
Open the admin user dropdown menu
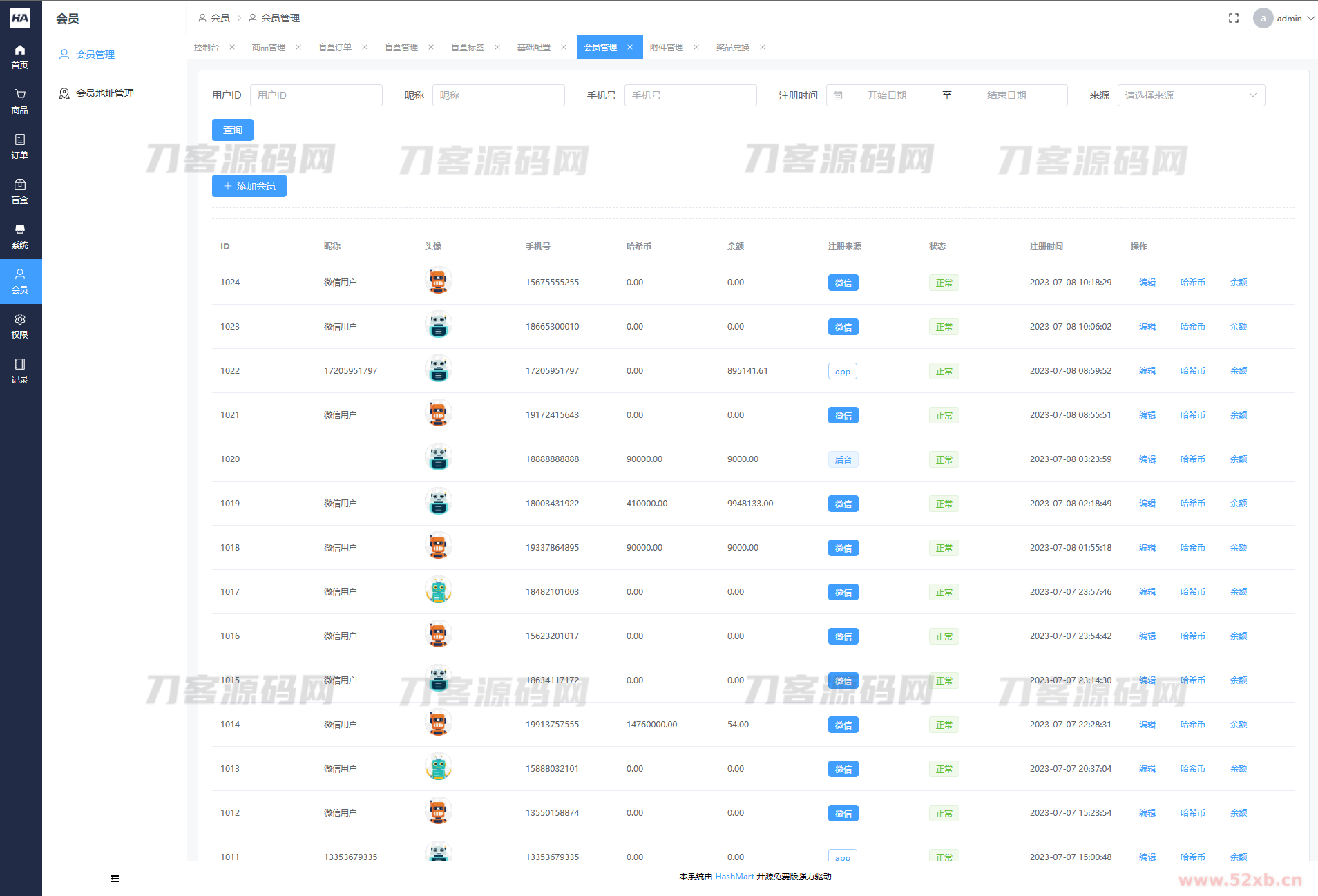tap(1283, 18)
